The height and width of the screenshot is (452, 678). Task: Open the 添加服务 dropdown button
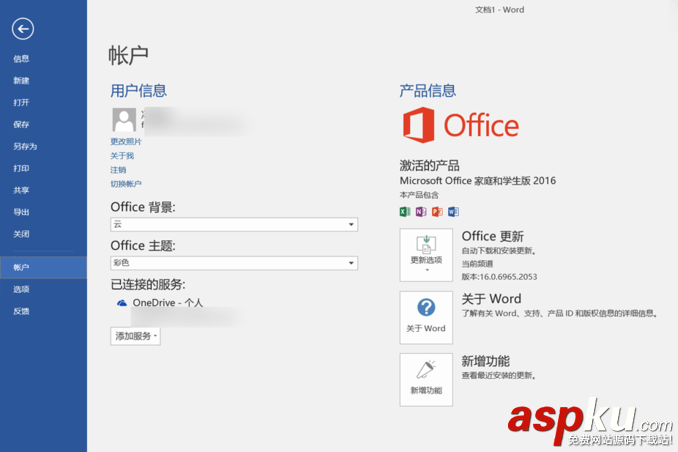click(135, 336)
